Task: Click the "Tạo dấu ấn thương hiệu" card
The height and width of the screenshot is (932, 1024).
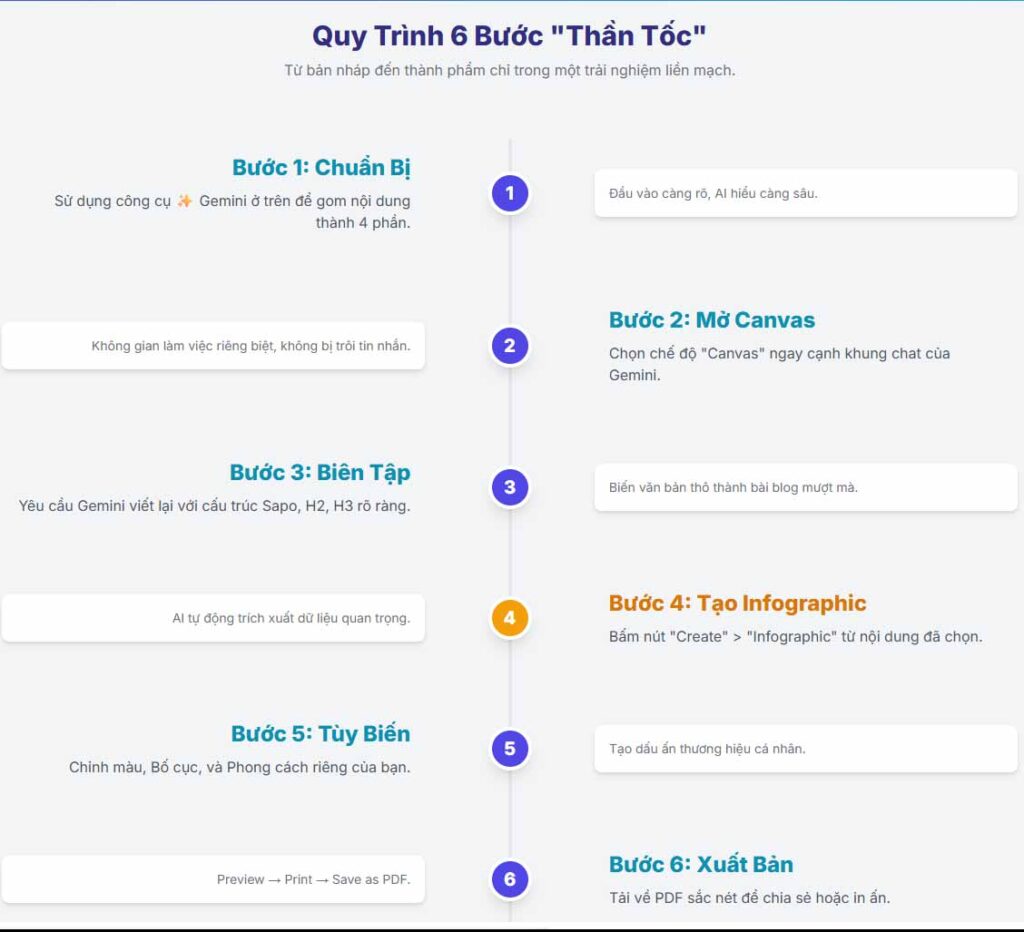Action: pos(805,748)
